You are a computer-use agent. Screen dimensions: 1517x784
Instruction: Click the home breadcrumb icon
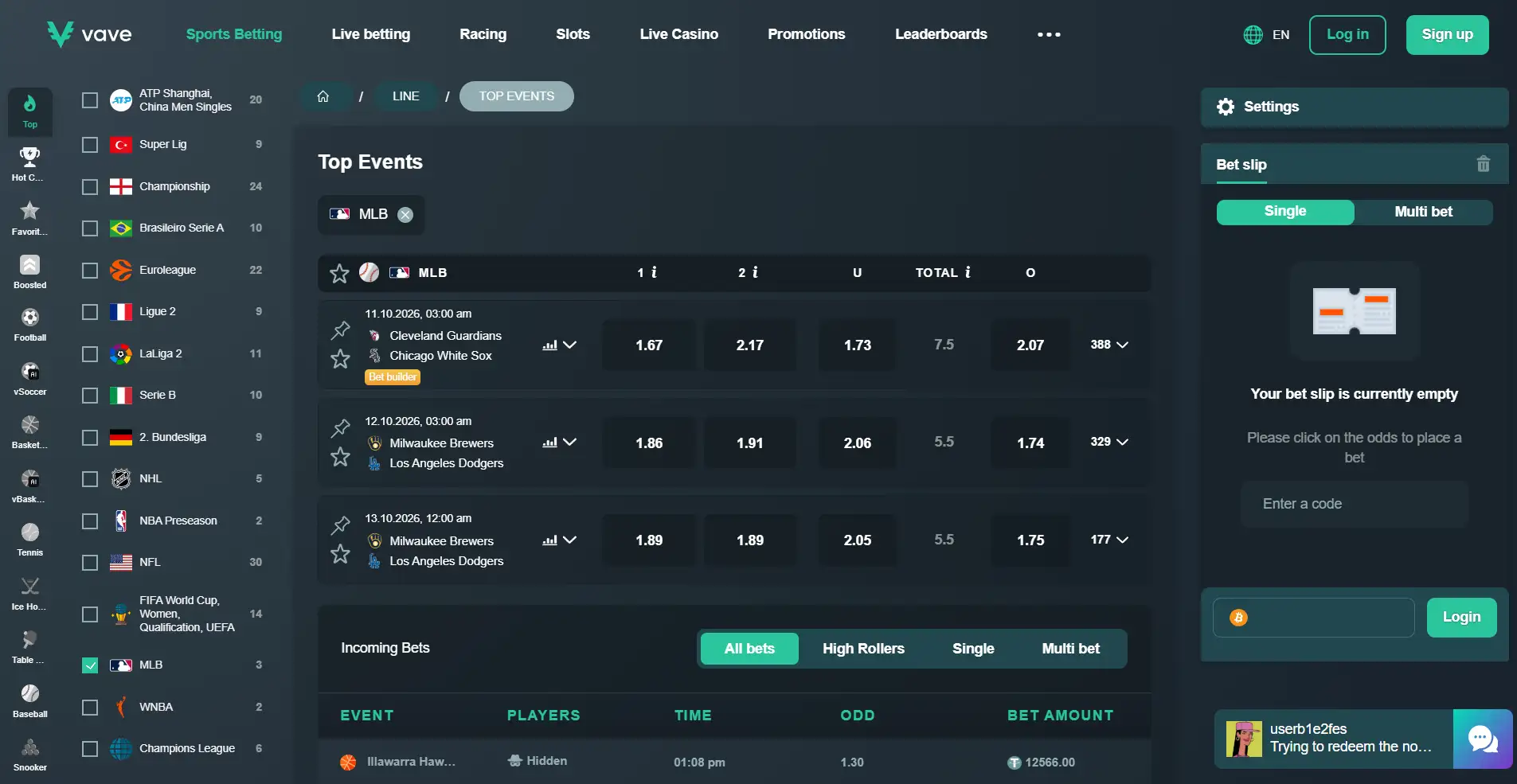click(x=323, y=96)
